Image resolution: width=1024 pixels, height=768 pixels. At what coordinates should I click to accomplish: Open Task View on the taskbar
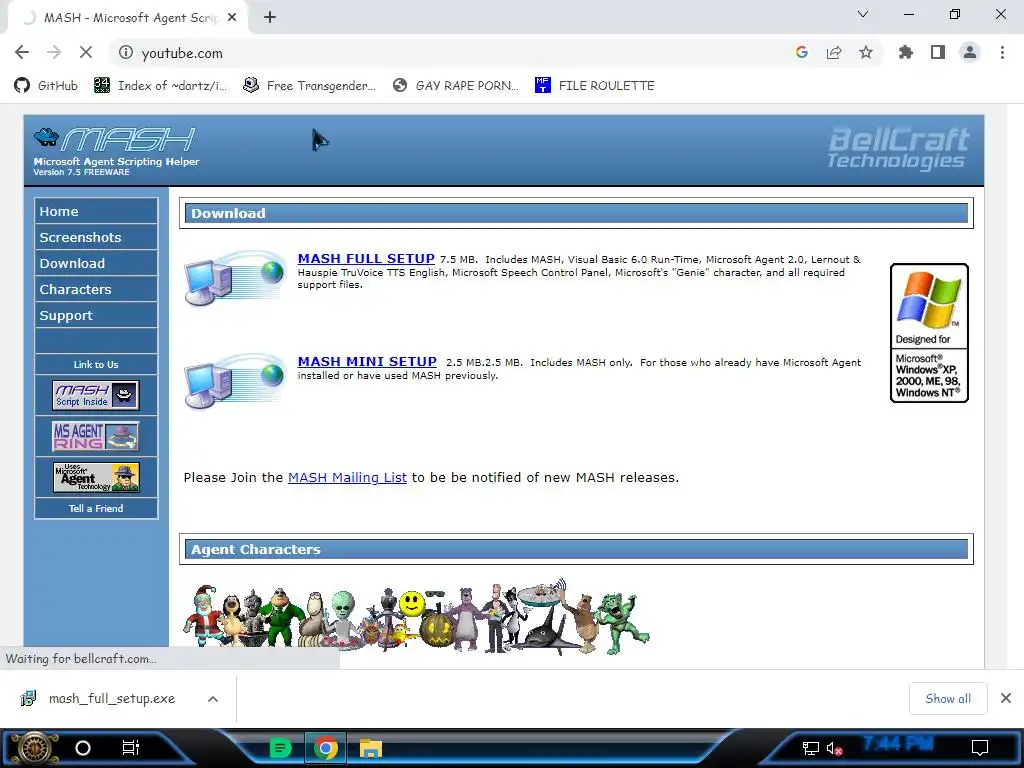(x=131, y=748)
